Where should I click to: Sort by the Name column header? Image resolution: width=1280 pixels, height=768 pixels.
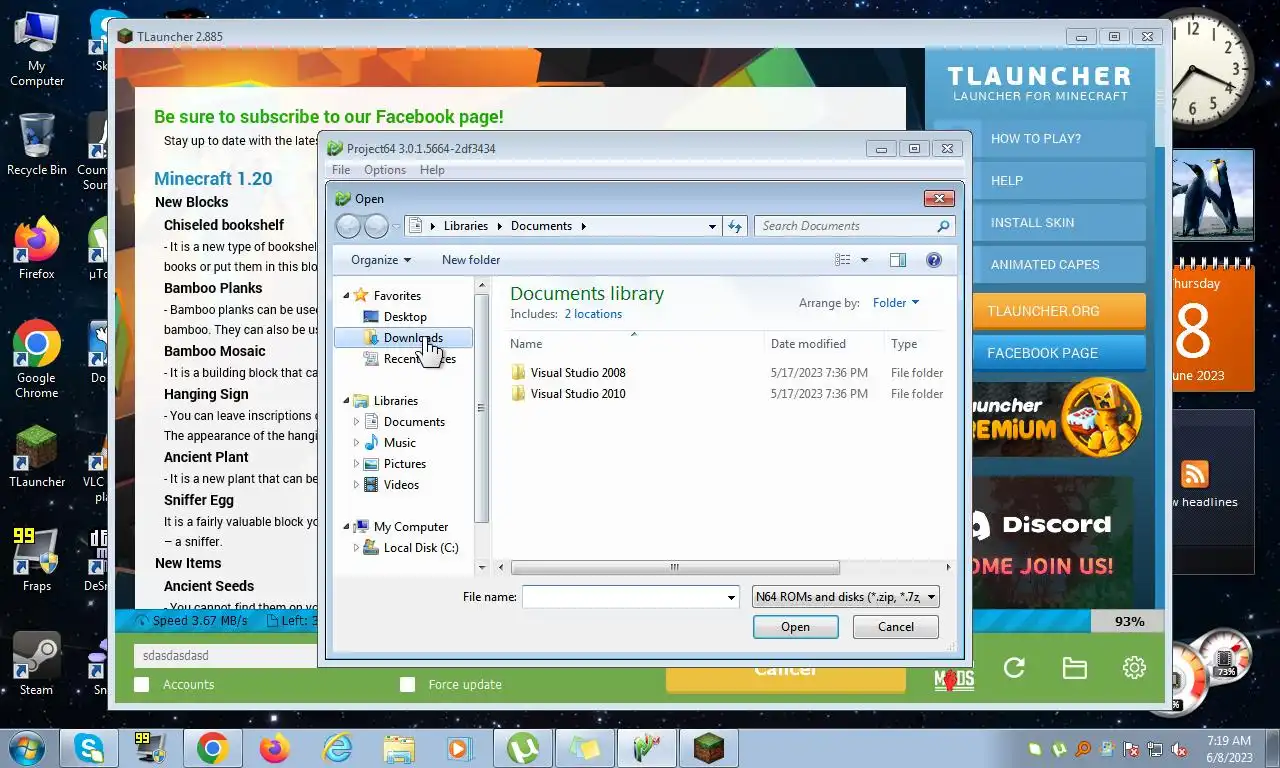[526, 344]
